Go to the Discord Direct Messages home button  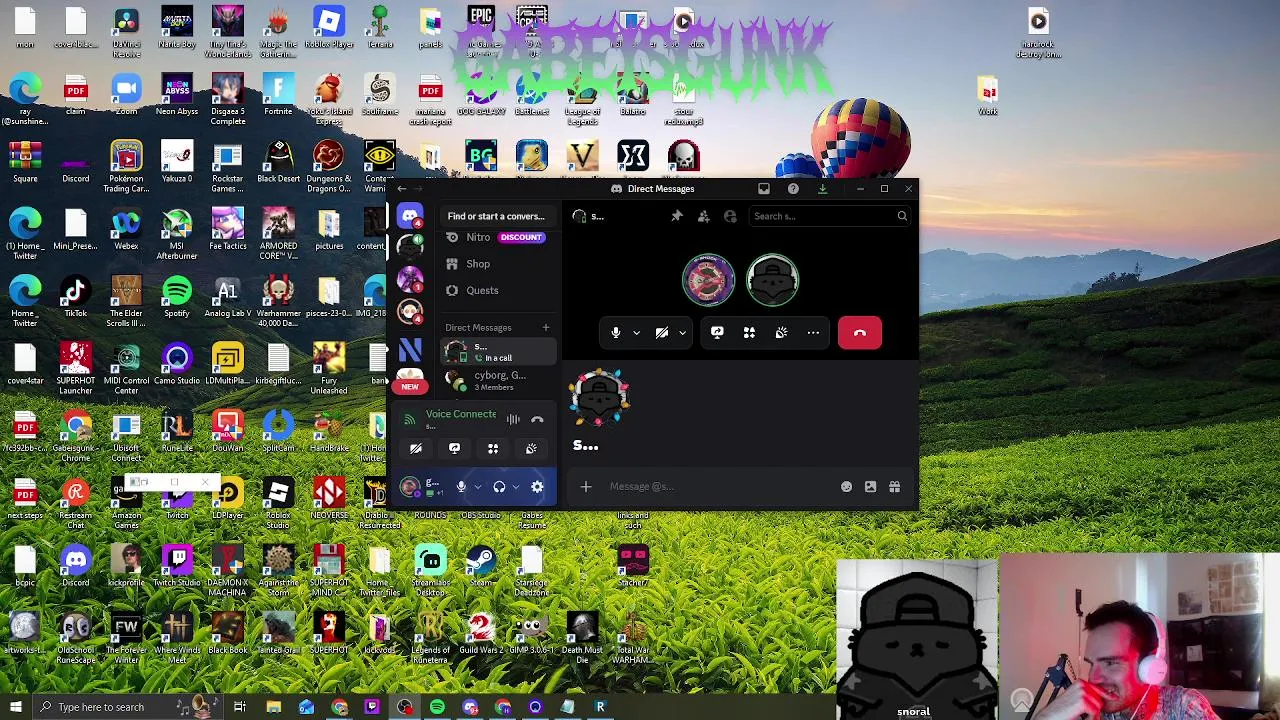pos(410,216)
